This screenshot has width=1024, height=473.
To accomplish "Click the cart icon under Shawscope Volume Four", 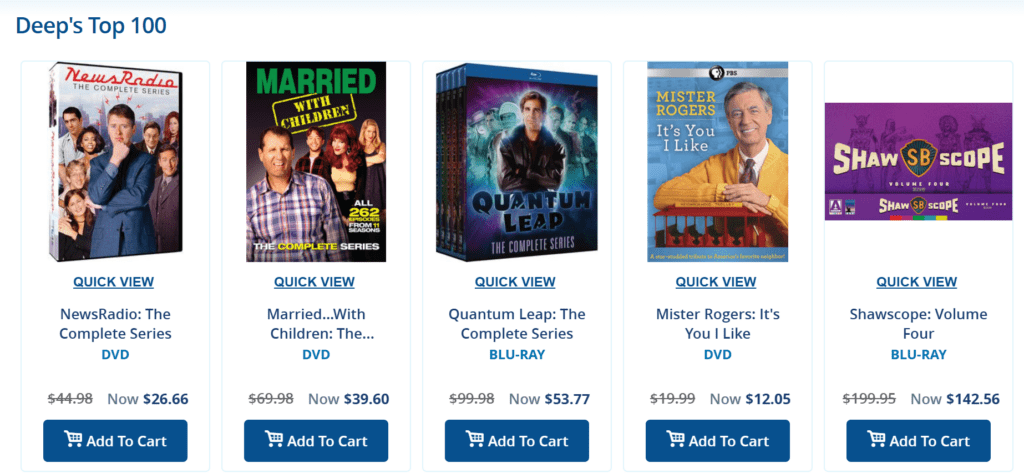I will [x=876, y=440].
